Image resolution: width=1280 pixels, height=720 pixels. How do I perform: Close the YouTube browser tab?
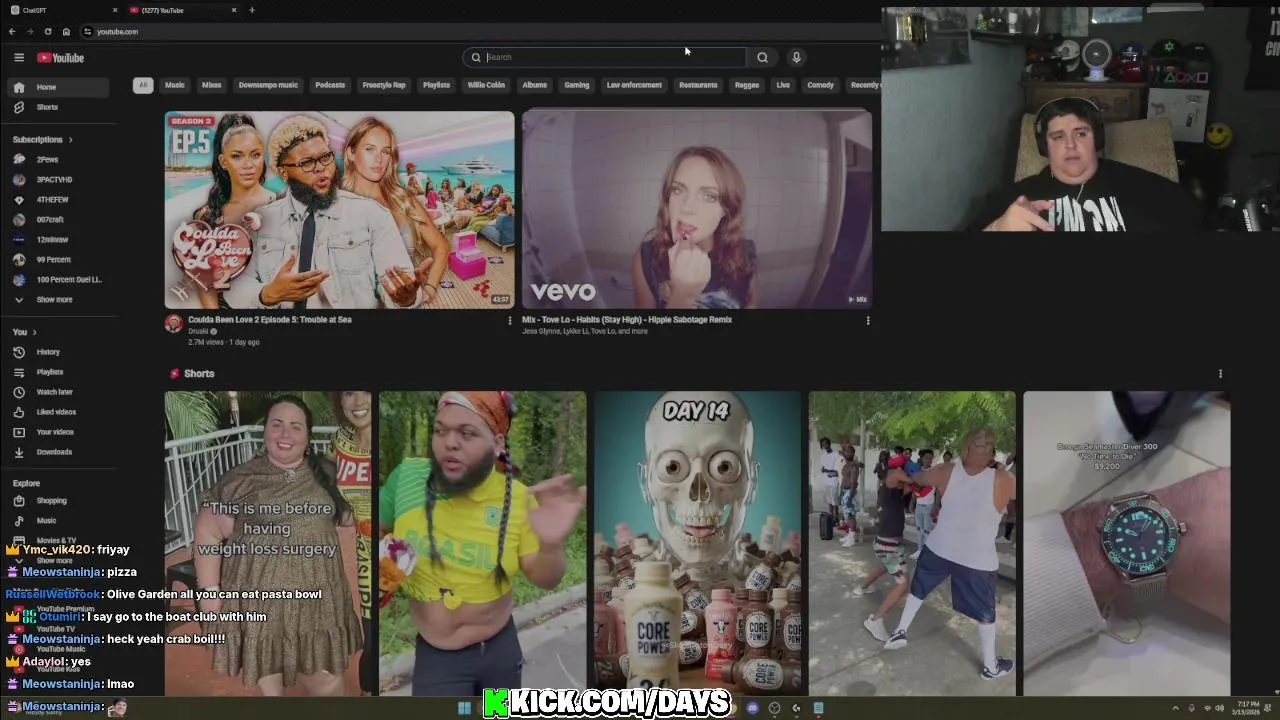(234, 10)
